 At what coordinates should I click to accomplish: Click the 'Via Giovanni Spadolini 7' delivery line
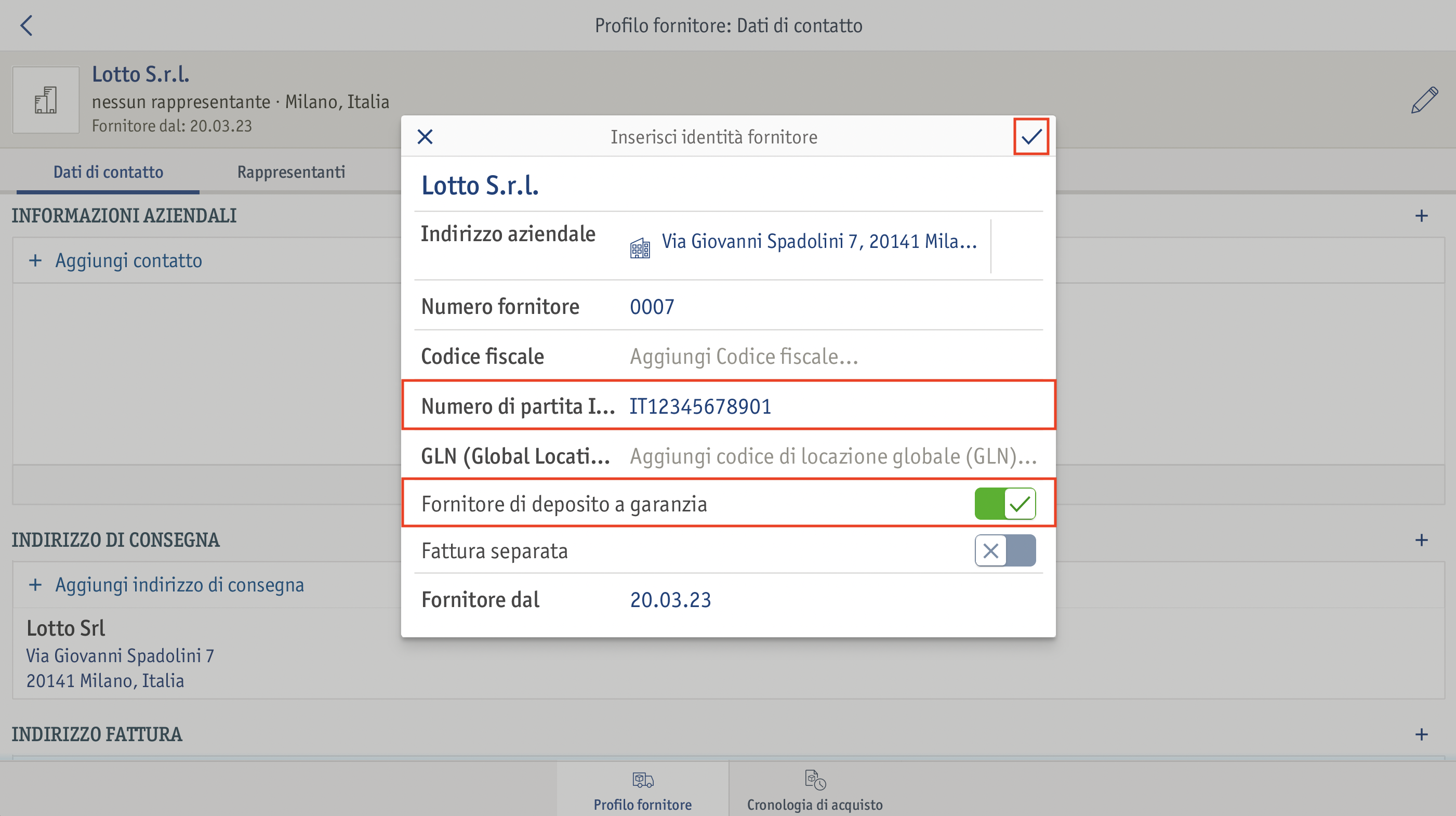tap(120, 655)
